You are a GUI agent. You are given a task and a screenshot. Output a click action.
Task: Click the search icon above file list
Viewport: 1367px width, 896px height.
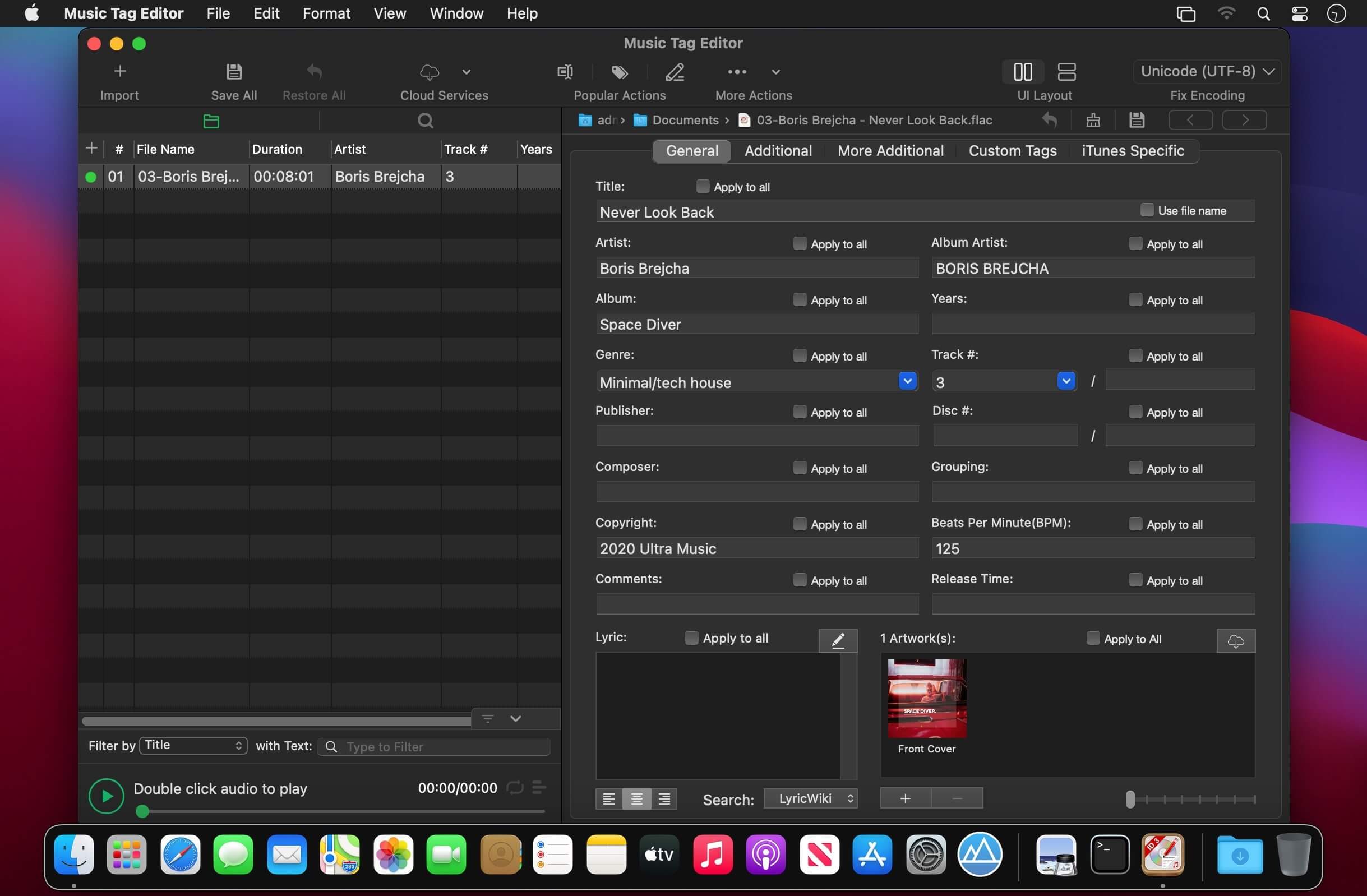pos(425,121)
